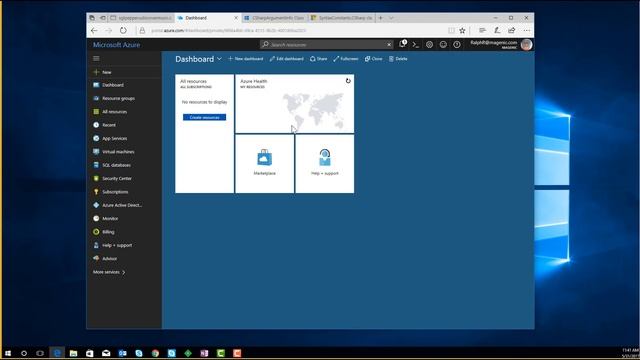The image size is (640, 360).
Task: Open portal settings gear
Action: [x=429, y=44]
